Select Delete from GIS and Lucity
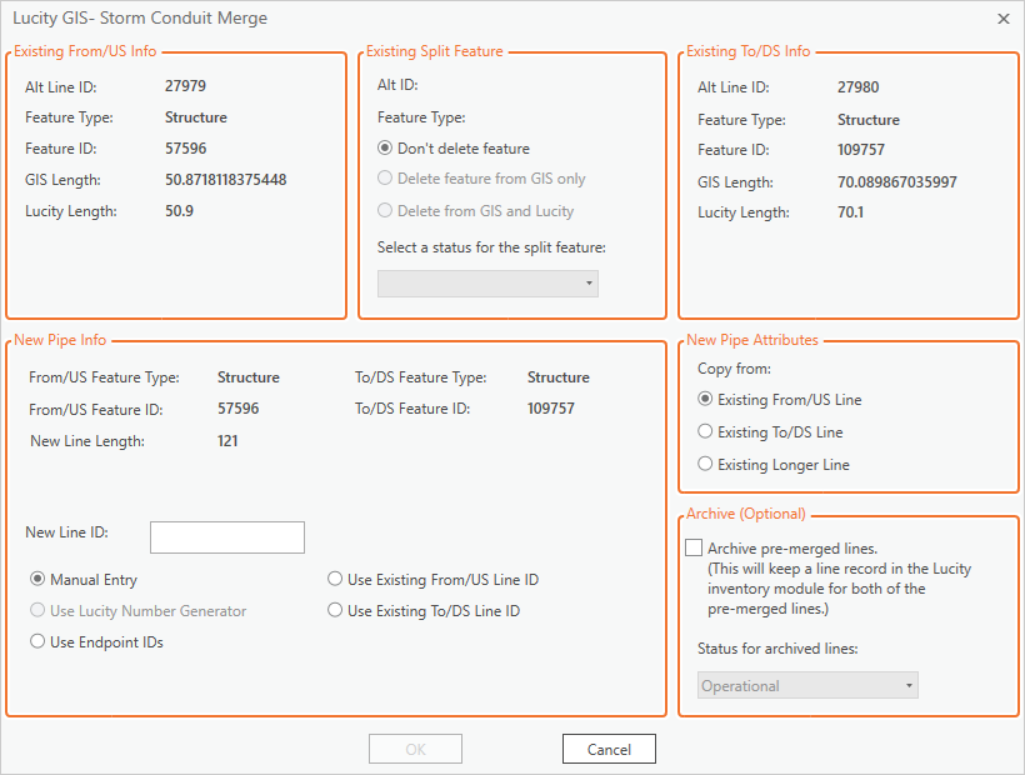 (x=476, y=210)
